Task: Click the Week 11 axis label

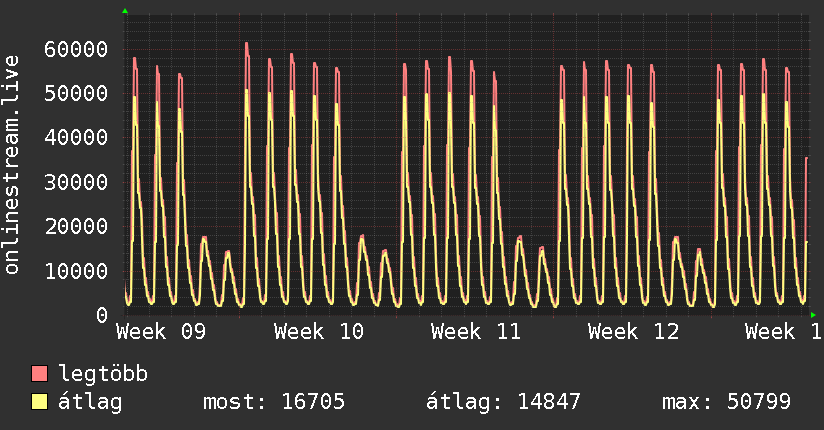Action: point(476,332)
